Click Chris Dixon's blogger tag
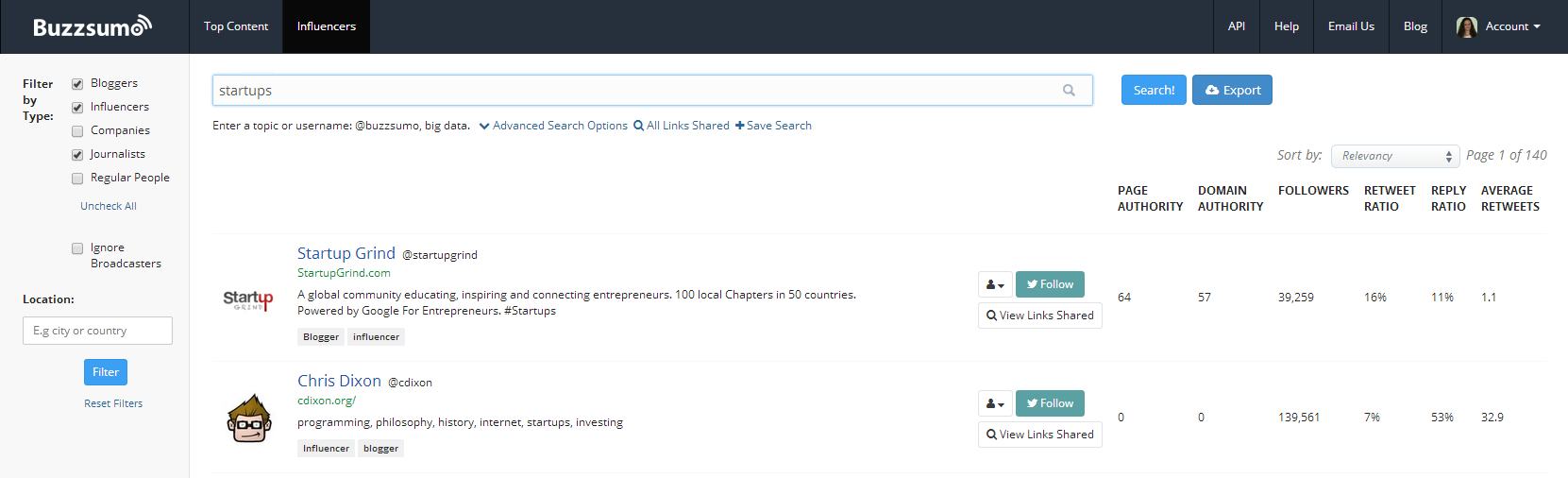The height and width of the screenshot is (478, 1568). pyautogui.click(x=380, y=449)
